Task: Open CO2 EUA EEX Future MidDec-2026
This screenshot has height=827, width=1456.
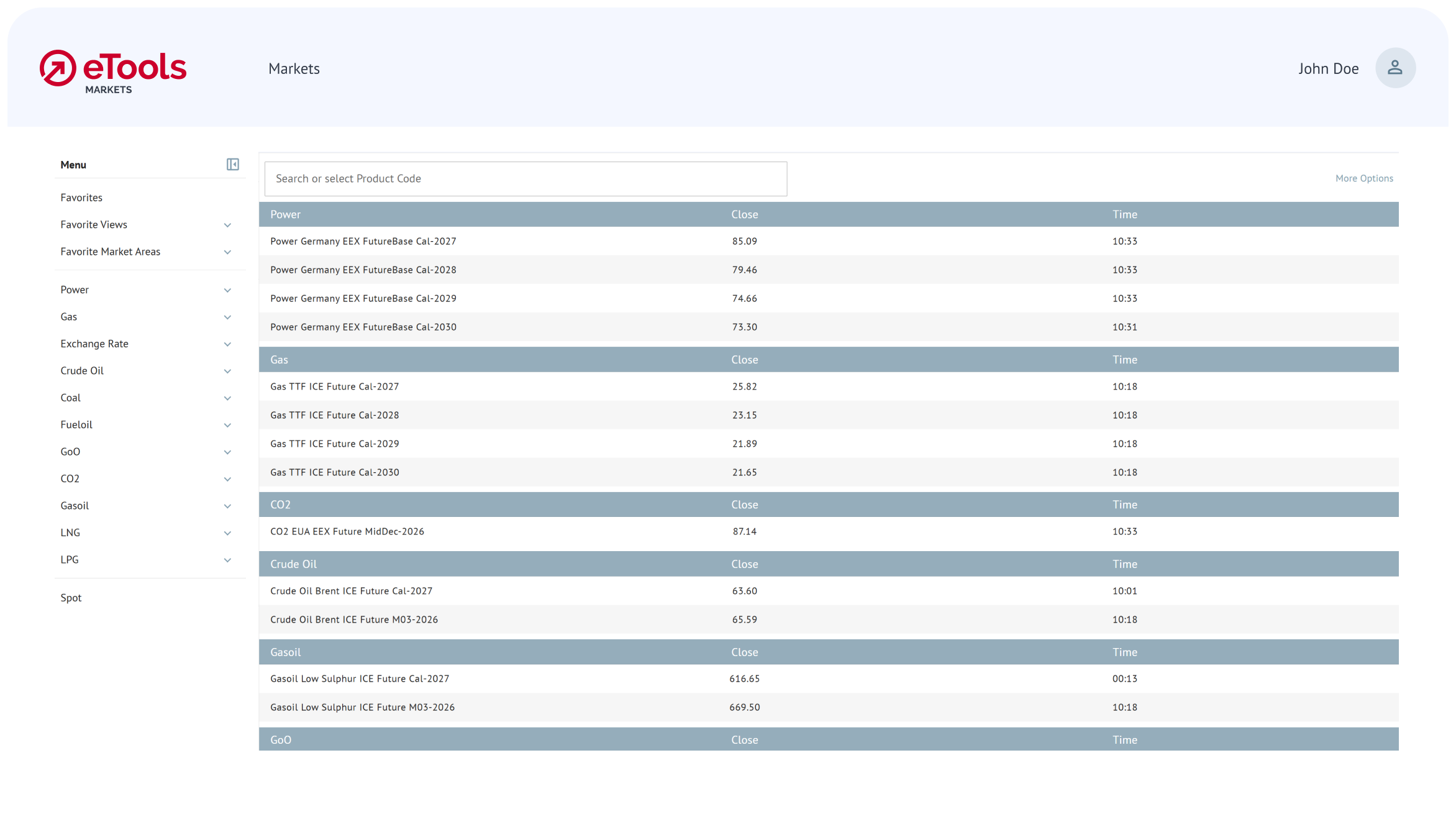Action: [347, 531]
